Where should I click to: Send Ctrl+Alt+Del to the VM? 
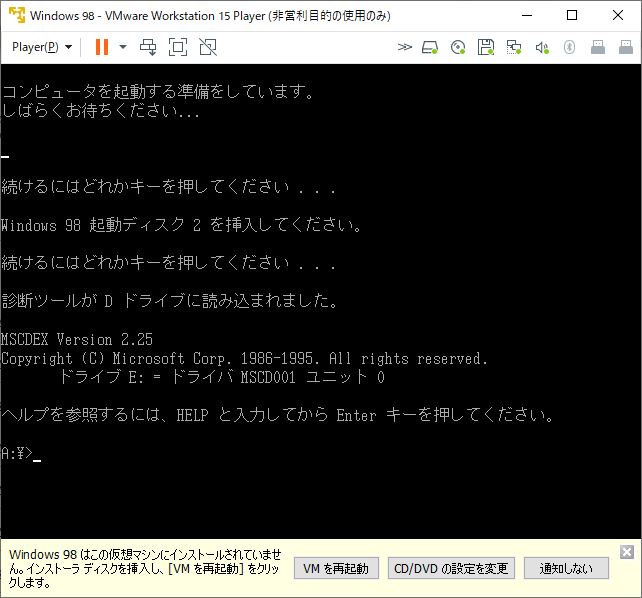pyautogui.click(x=148, y=47)
